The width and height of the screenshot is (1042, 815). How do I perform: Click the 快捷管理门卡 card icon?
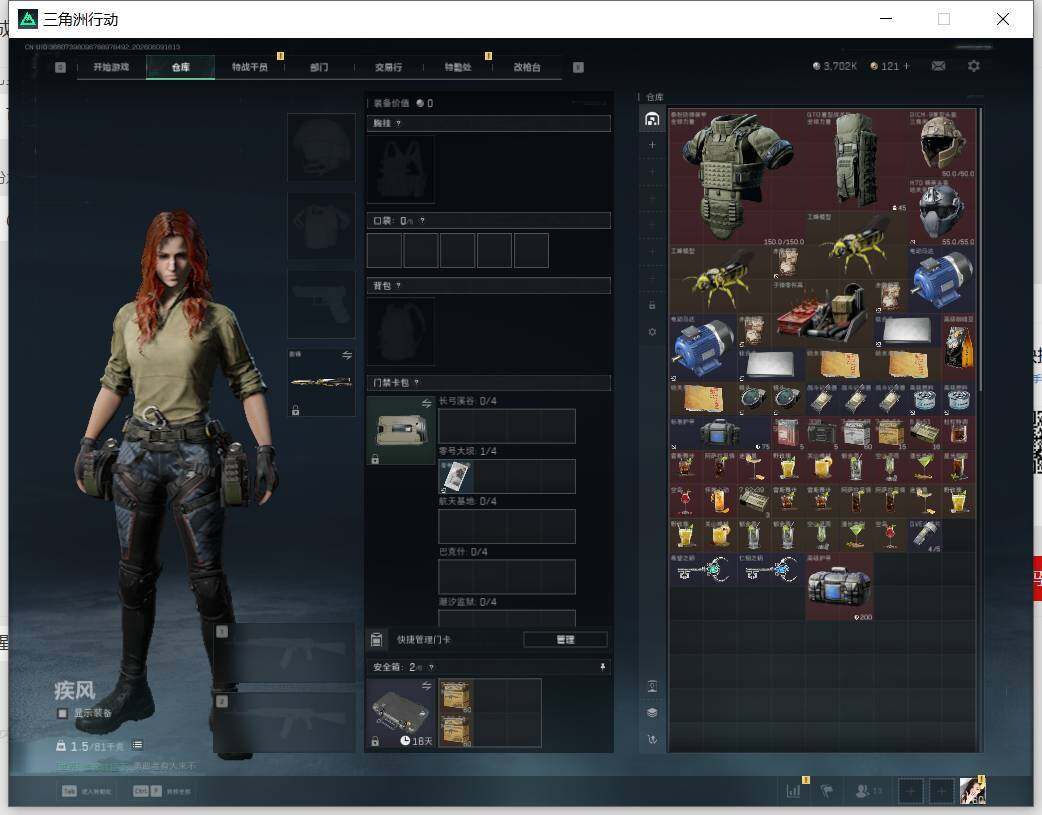pyautogui.click(x=376, y=640)
